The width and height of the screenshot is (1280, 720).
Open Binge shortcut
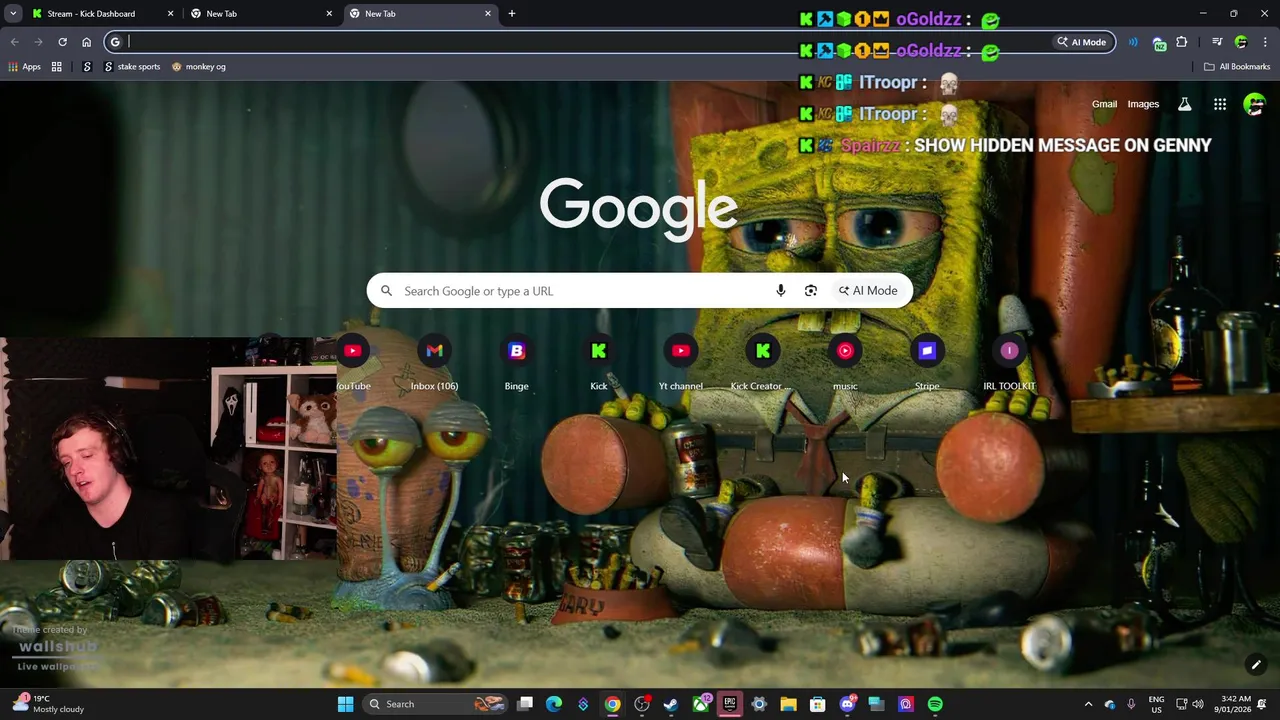tap(516, 364)
